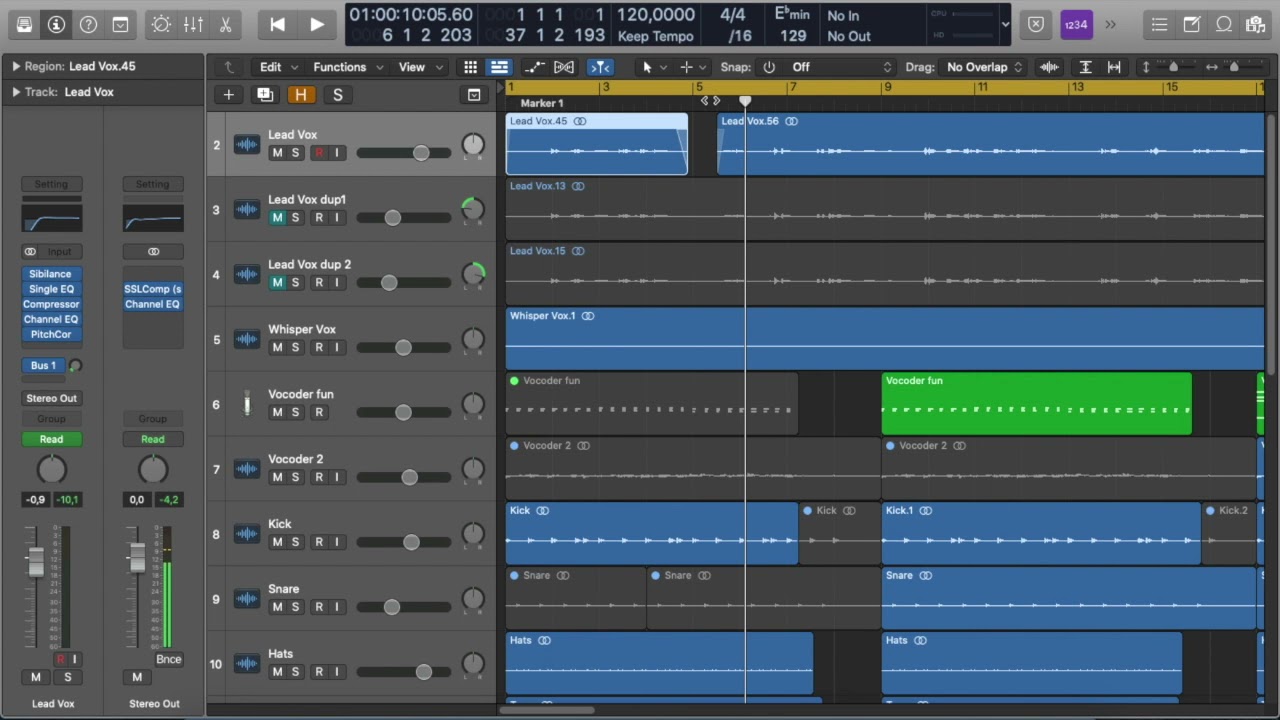Viewport: 1280px width, 720px height.
Task: Expand the Track Lead Vox inspector
Action: point(16,92)
